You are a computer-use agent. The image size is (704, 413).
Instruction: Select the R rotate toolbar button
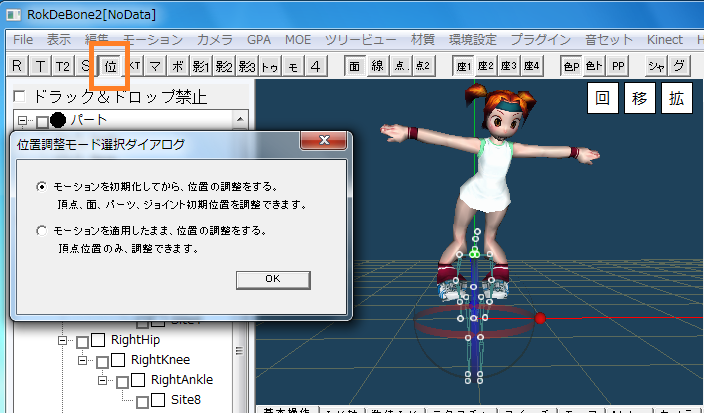[x=18, y=66]
